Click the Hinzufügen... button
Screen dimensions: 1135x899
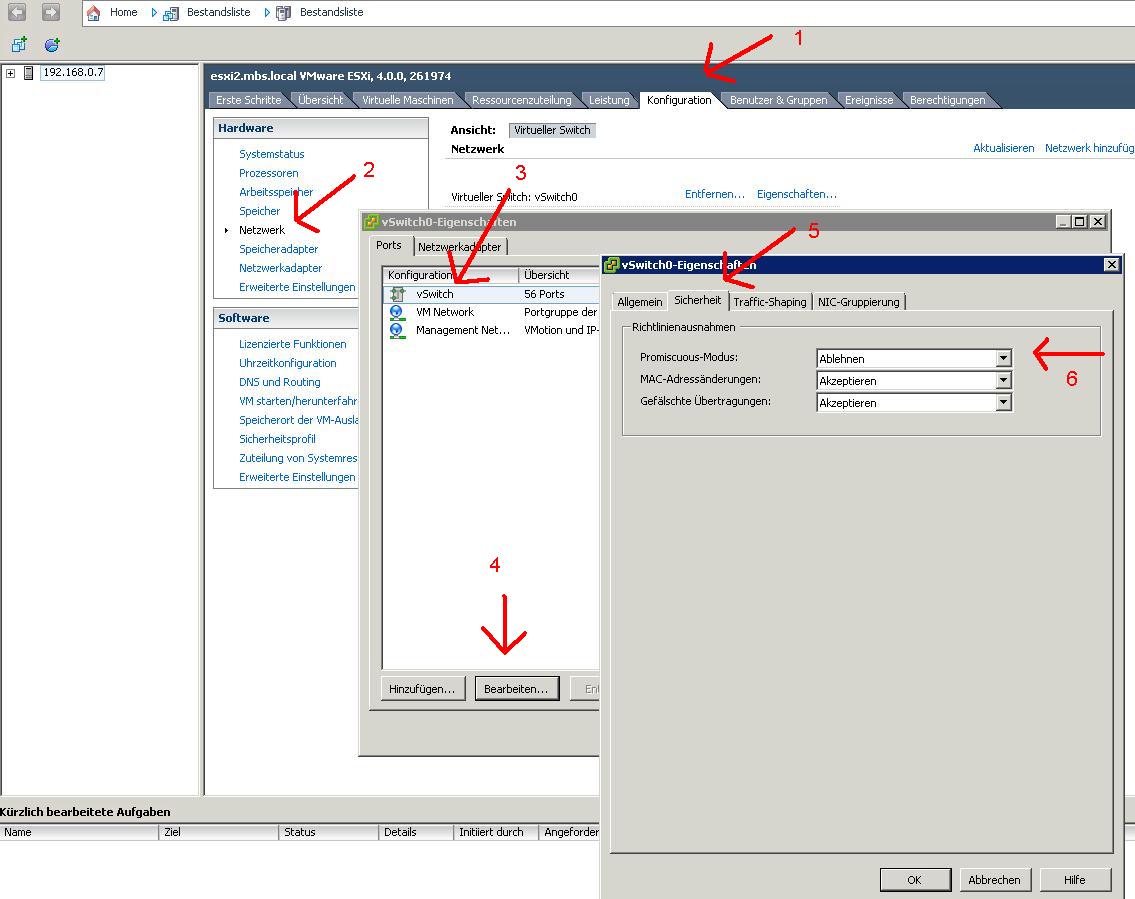click(422, 688)
